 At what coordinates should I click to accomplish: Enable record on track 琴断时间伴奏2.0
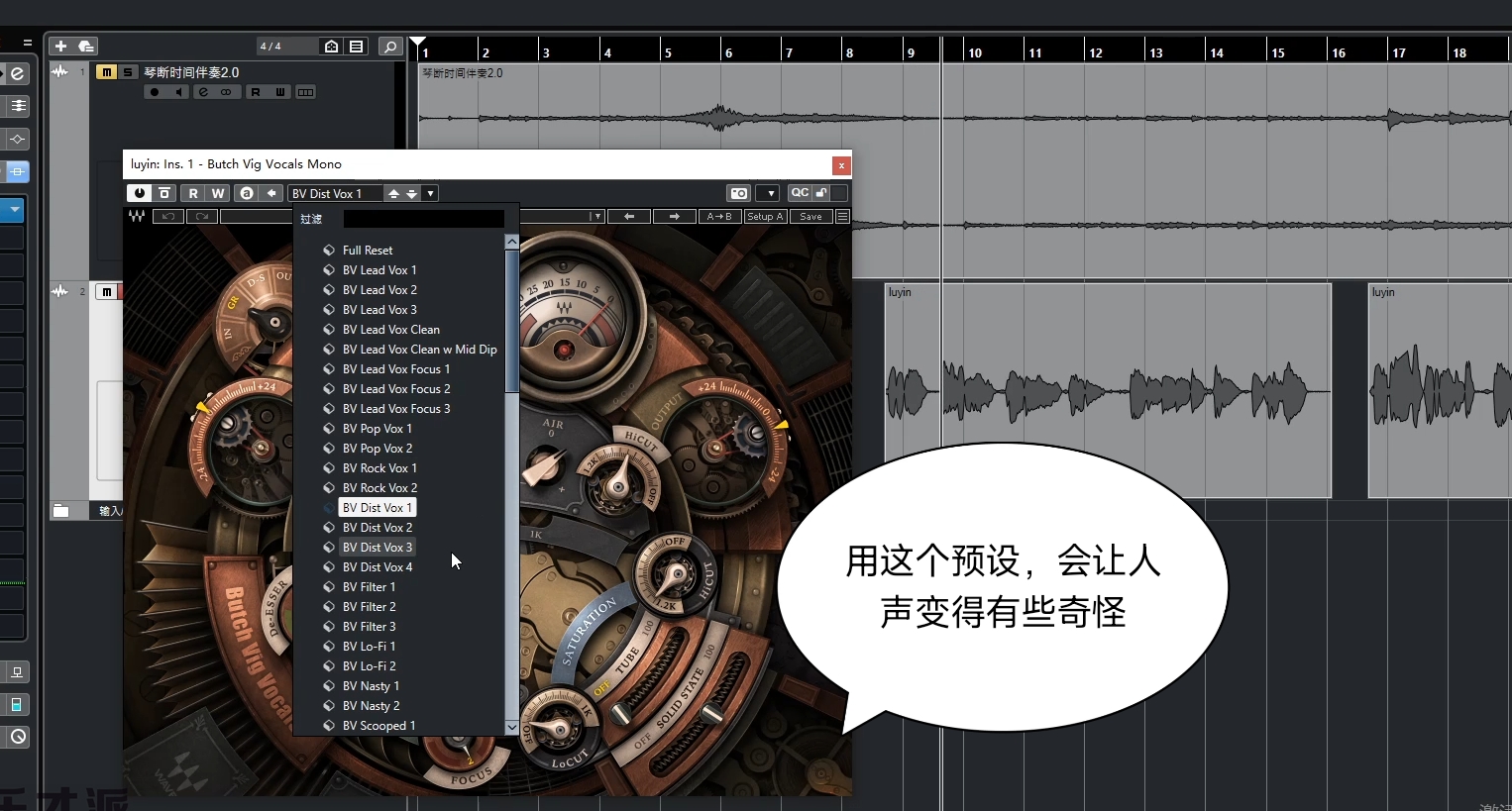point(155,92)
